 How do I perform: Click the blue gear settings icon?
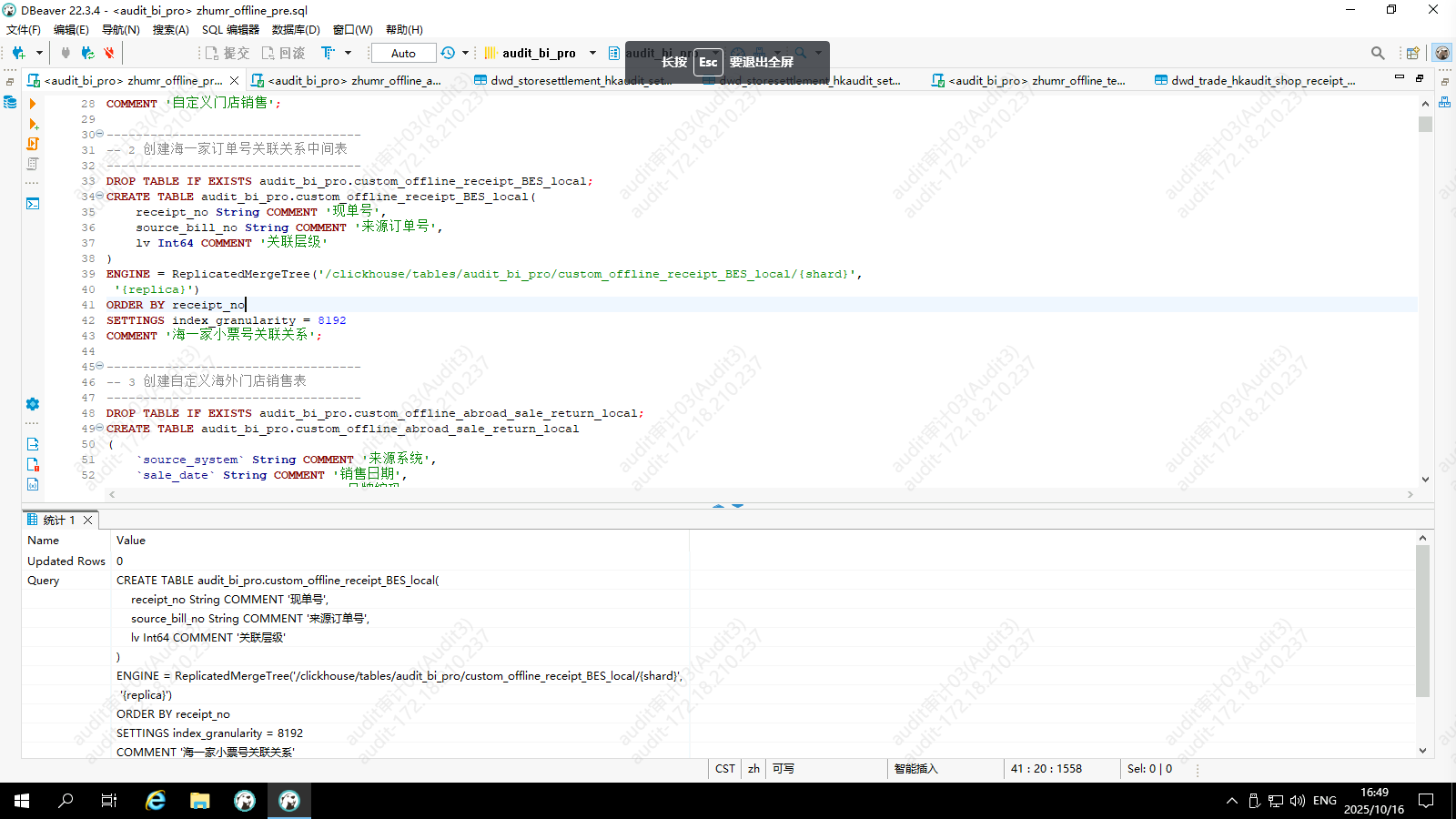point(33,404)
